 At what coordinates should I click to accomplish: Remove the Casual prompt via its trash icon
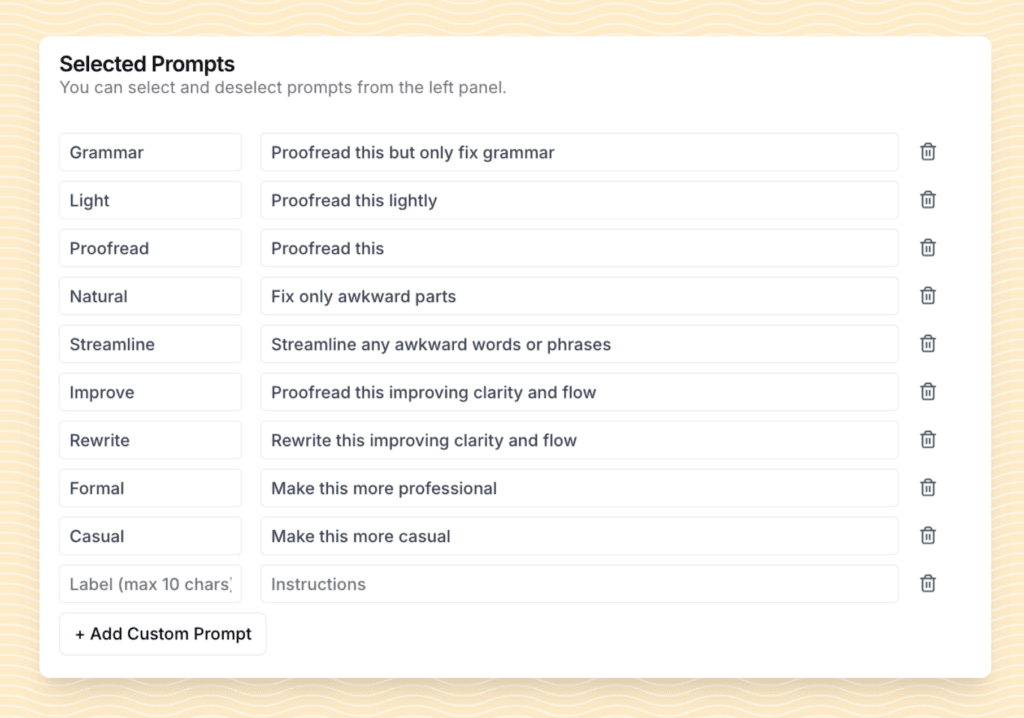point(928,536)
